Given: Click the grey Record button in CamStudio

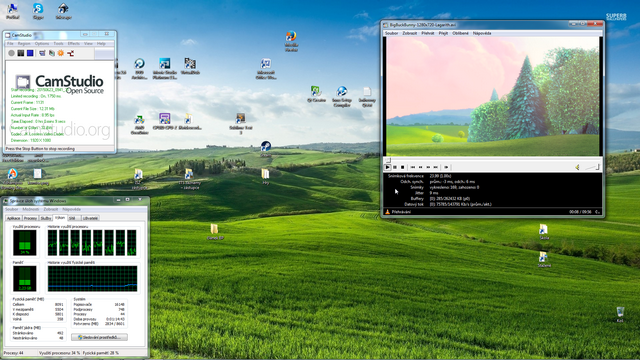Looking at the screenshot, I should coord(11,53).
